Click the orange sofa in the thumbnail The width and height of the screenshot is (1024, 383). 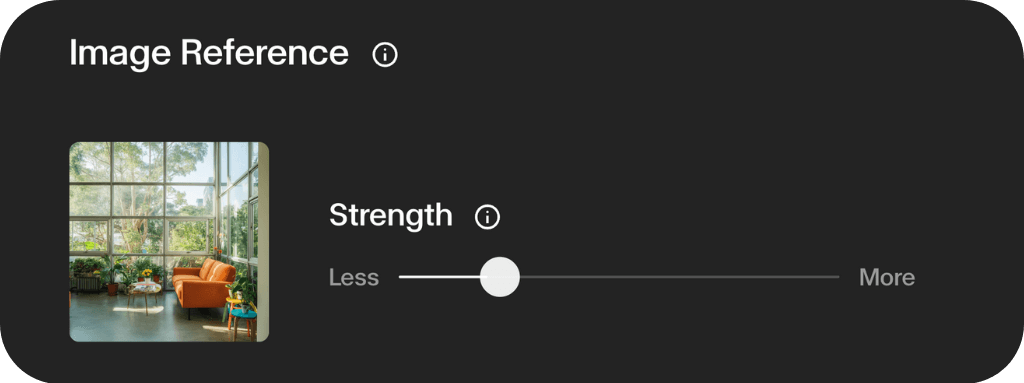click(x=202, y=285)
